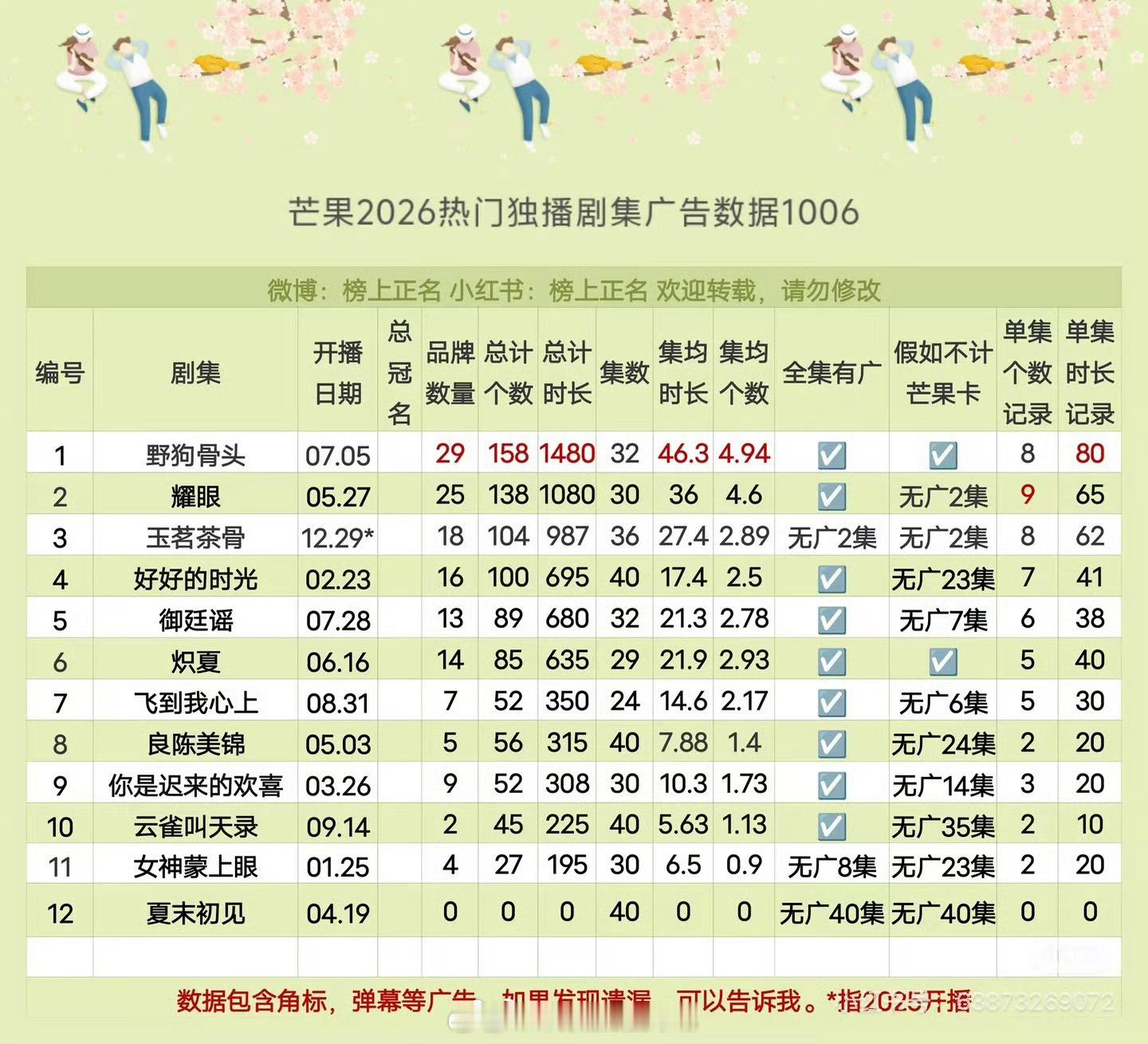Click 全集有广 checkmark in 炽夏 row

click(x=832, y=661)
